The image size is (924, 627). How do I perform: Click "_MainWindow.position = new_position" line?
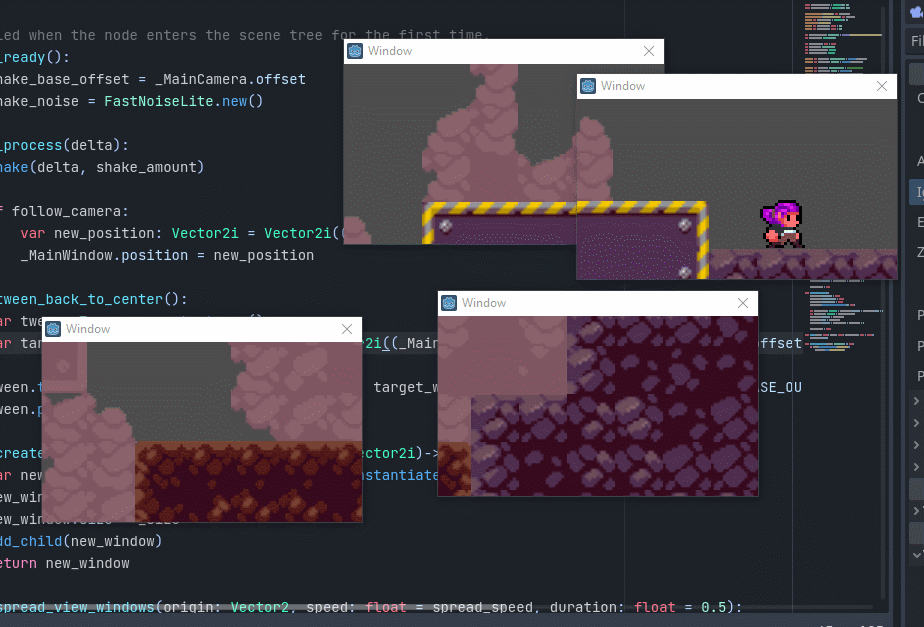tap(167, 256)
